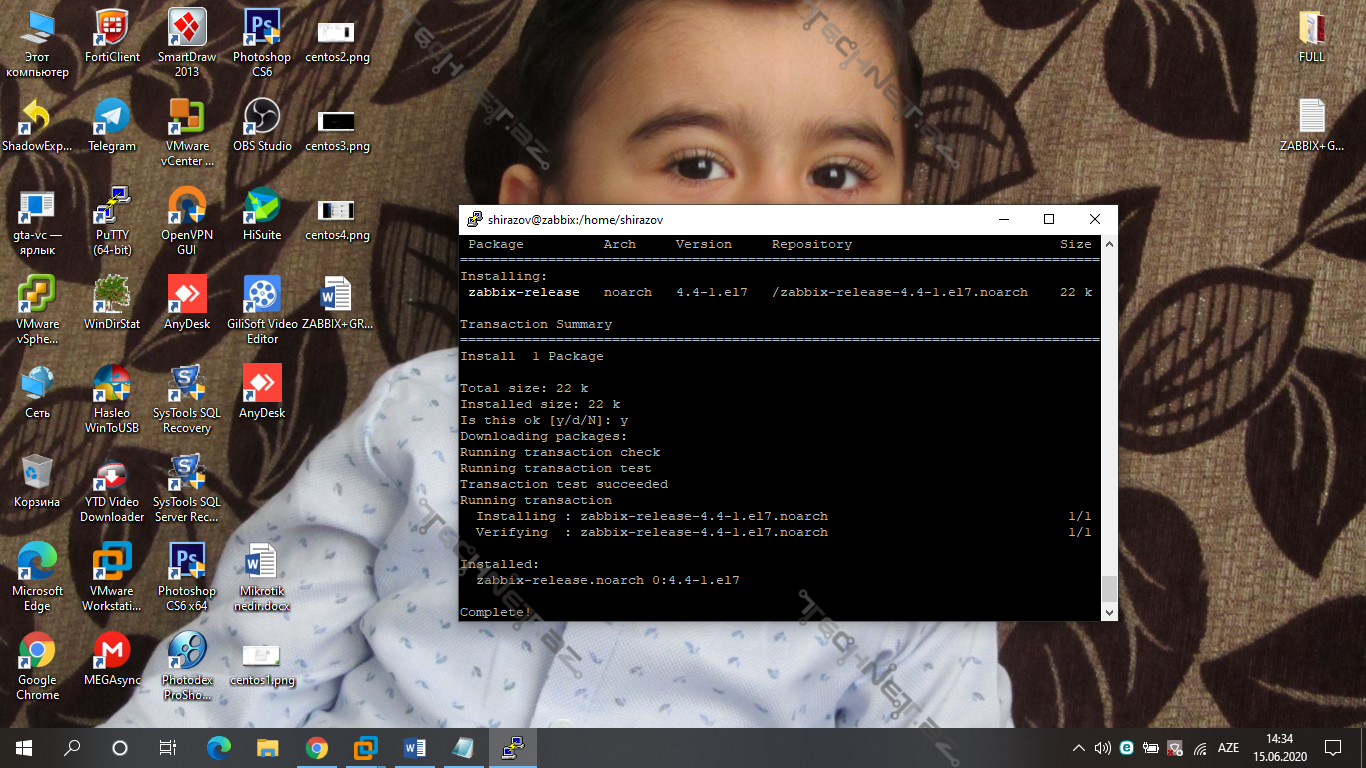
Task: Open the Mikrotik nedir.docx document
Action: (x=261, y=562)
